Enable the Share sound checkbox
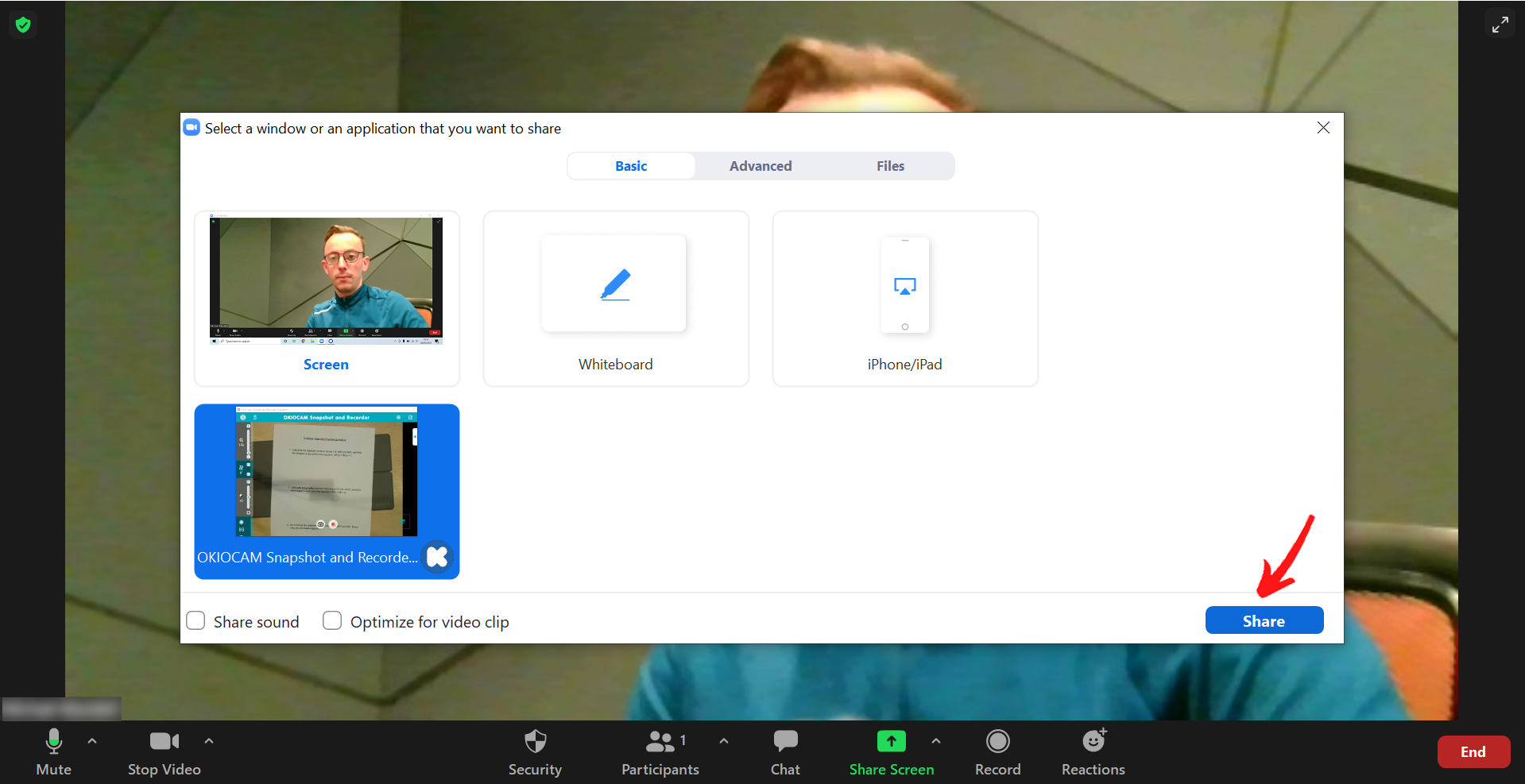 click(x=196, y=620)
